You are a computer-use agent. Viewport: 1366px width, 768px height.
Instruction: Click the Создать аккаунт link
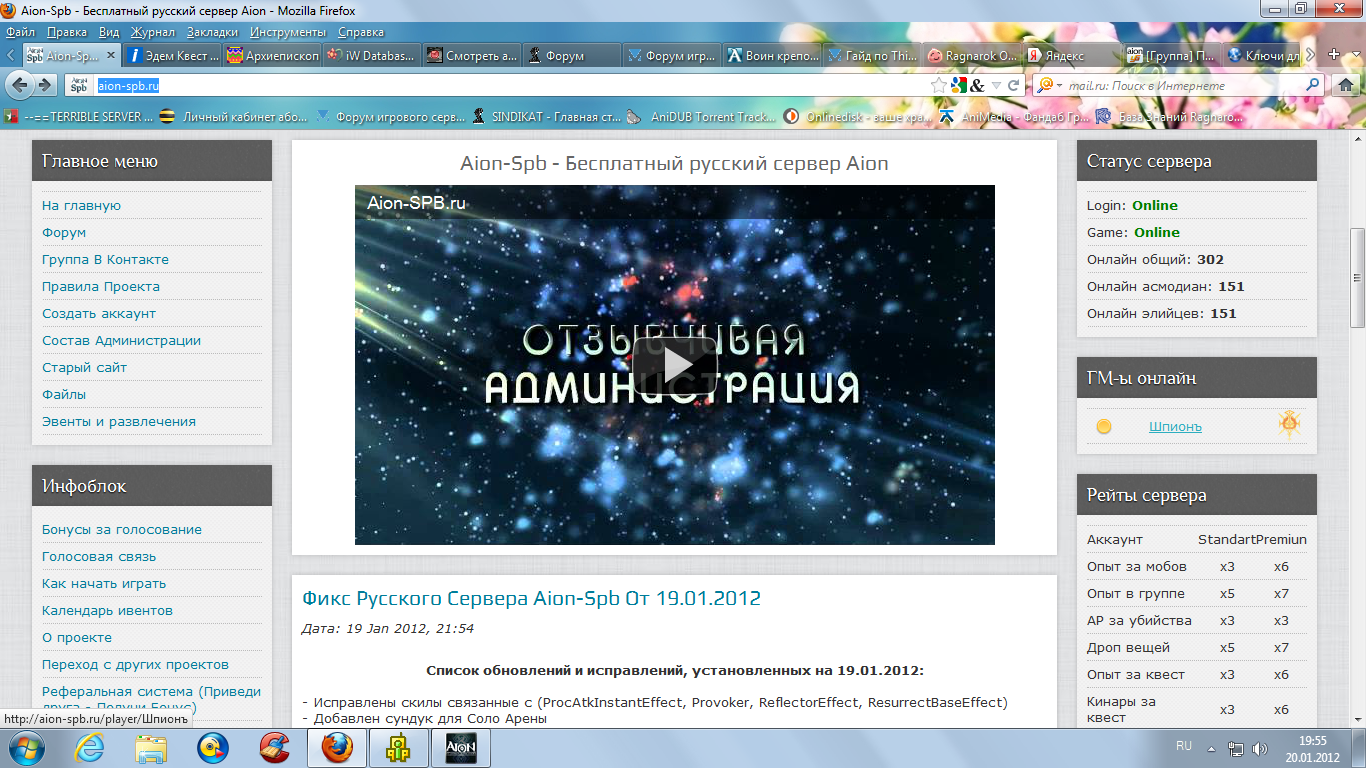[x=99, y=313]
